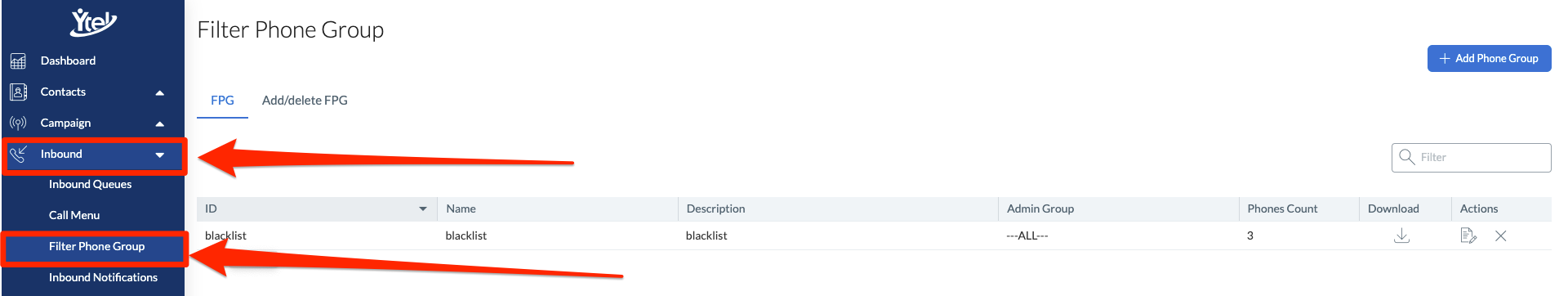Click the search magnifier in Filter box

tap(1406, 157)
